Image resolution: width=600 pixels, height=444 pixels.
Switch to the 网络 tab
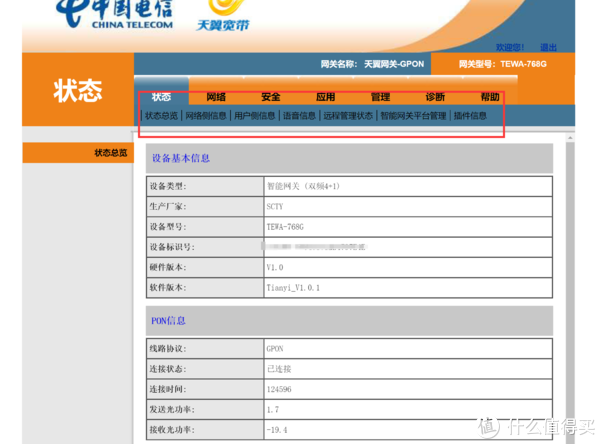[216, 97]
